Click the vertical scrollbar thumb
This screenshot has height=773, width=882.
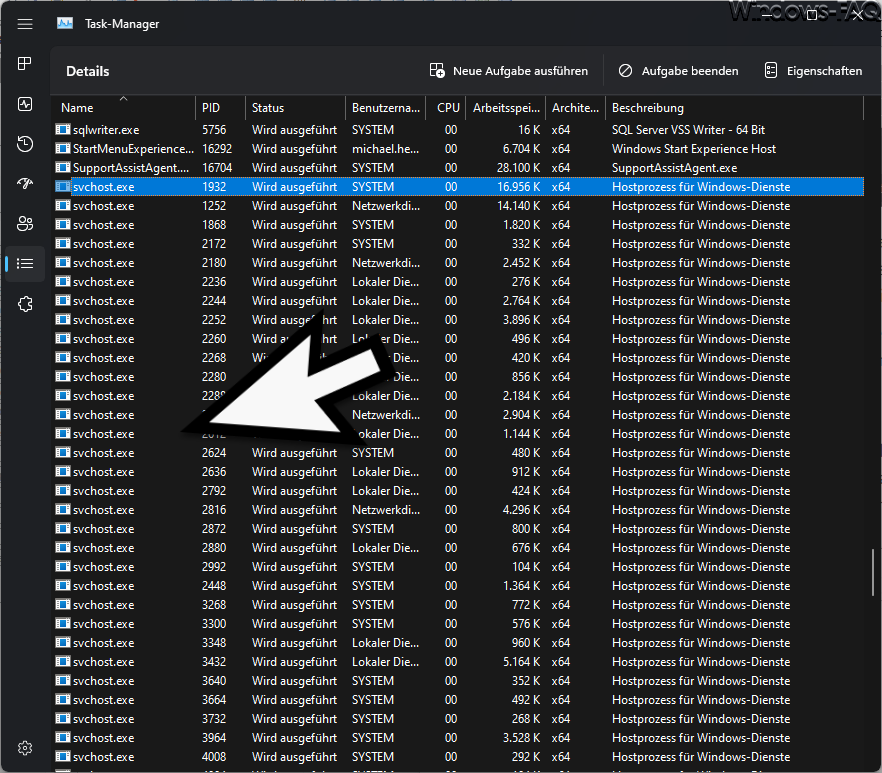(x=872, y=572)
